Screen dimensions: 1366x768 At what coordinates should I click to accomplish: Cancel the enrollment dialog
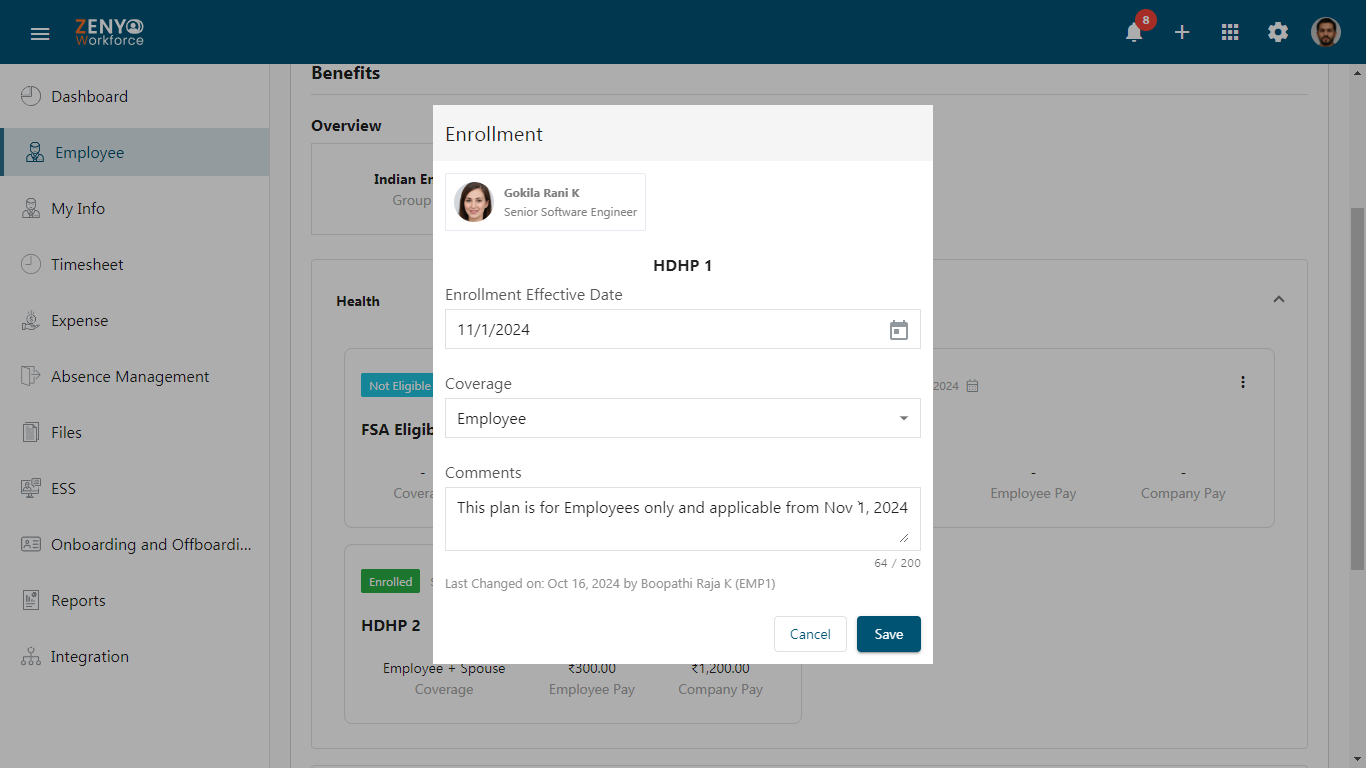[x=810, y=634]
